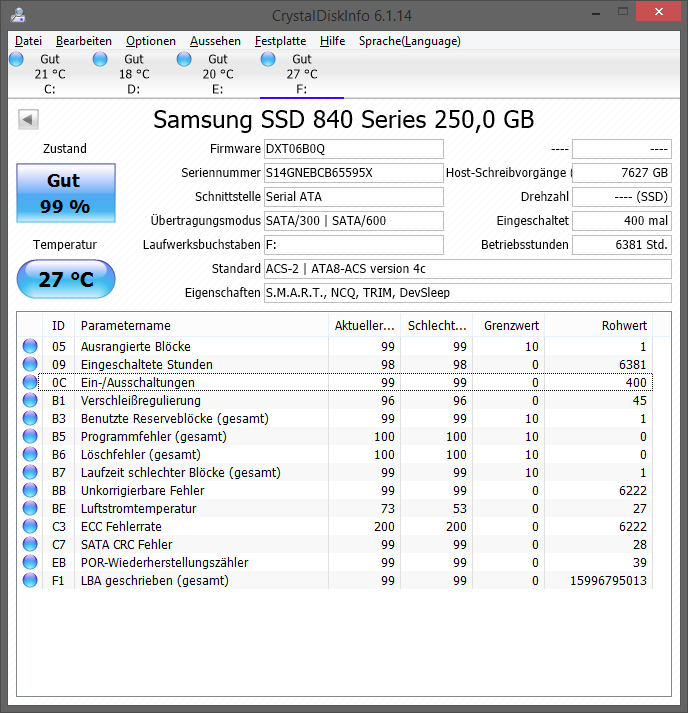This screenshot has width=688, height=713.
Task: Click status icon of Löschfehler row
Action: (30, 454)
